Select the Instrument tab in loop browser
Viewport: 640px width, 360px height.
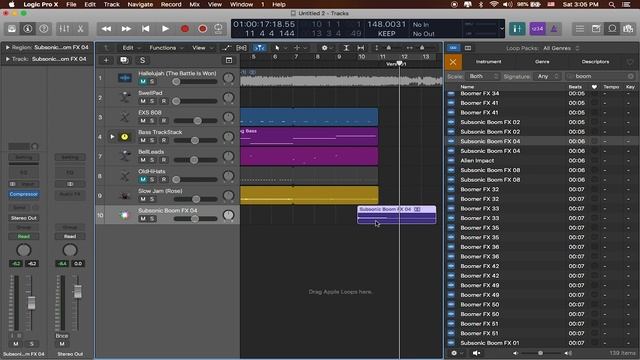click(x=489, y=62)
